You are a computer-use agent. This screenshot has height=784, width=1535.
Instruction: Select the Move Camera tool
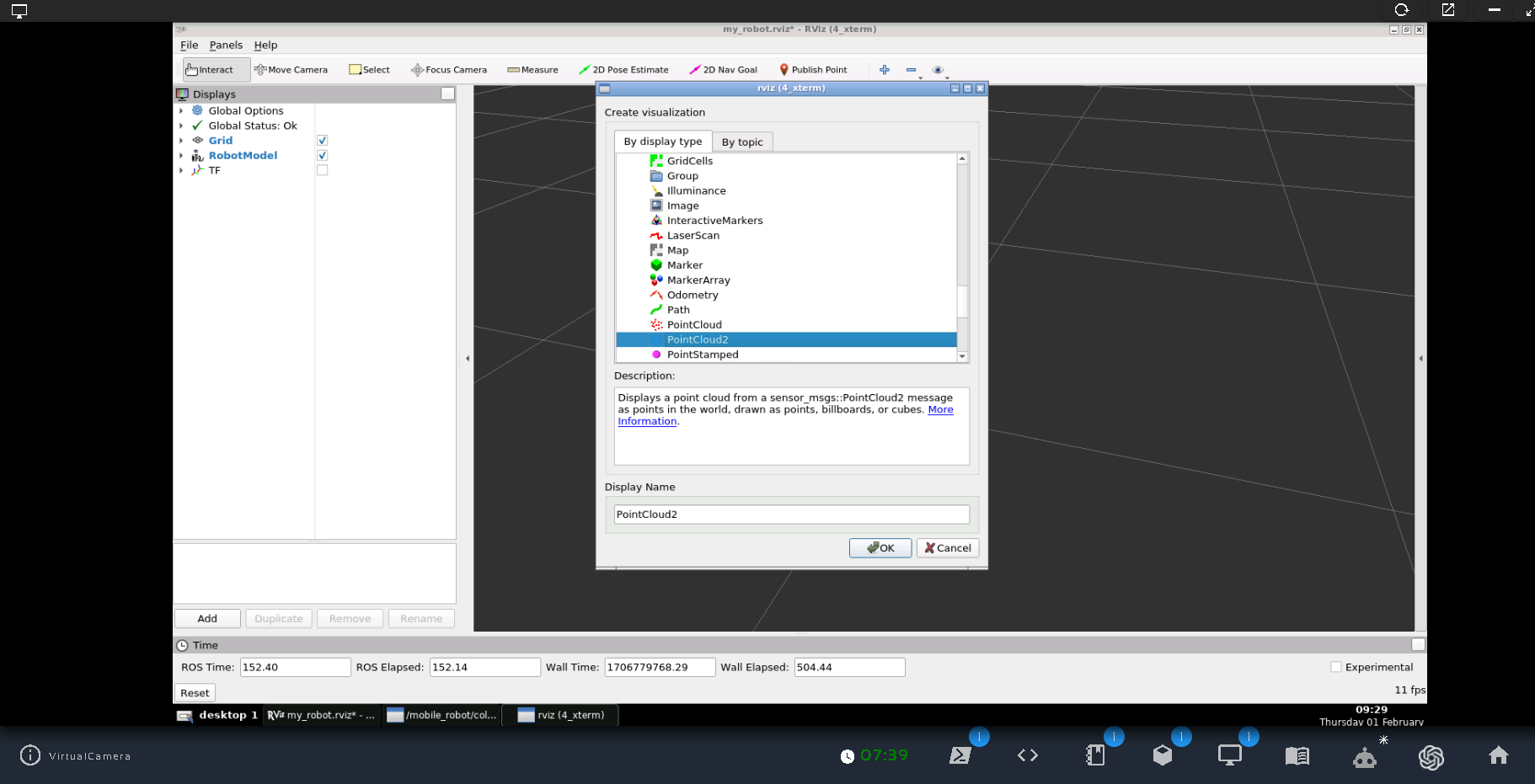click(x=291, y=70)
